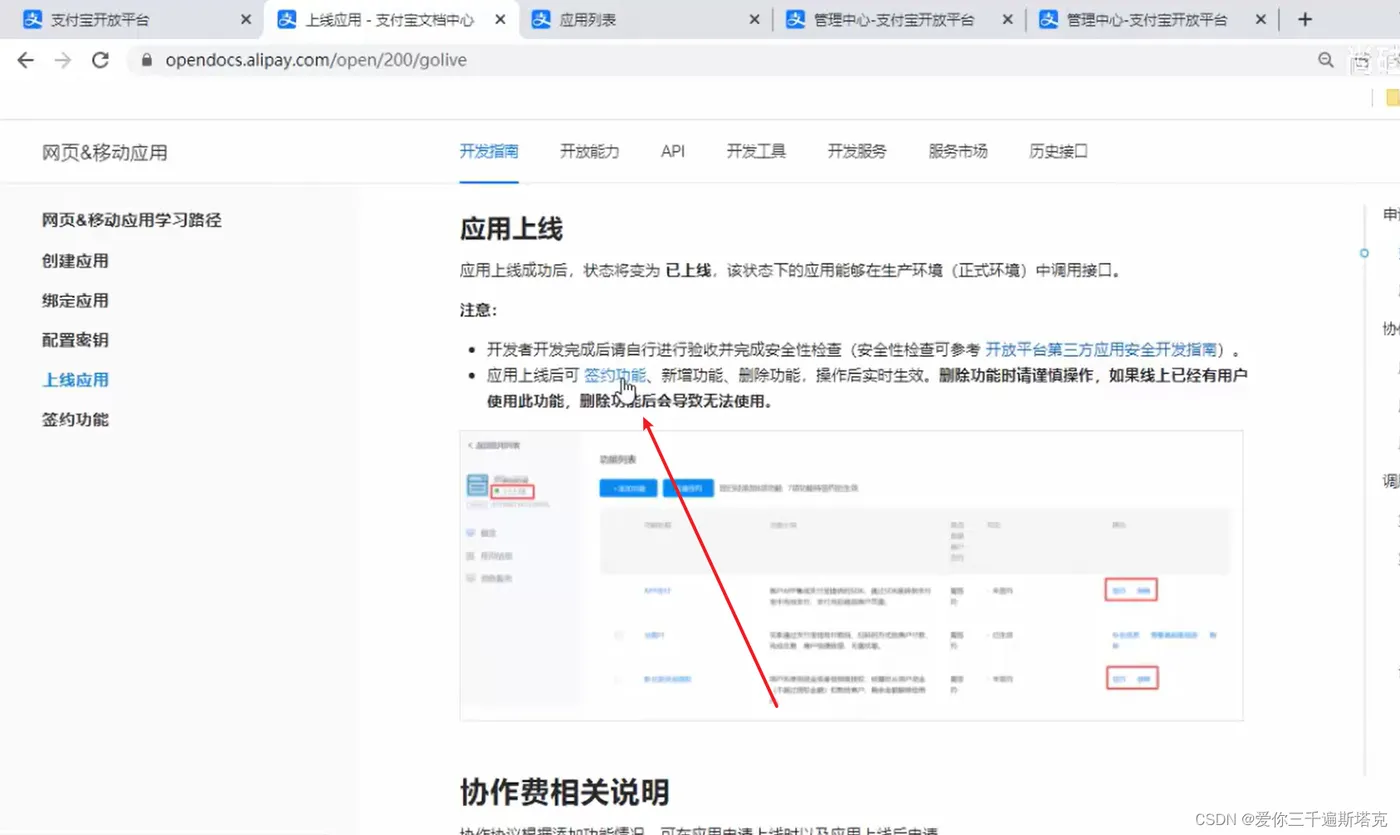1400x835 pixels.
Task: Reload the page with the refresh icon
Action: click(100, 60)
